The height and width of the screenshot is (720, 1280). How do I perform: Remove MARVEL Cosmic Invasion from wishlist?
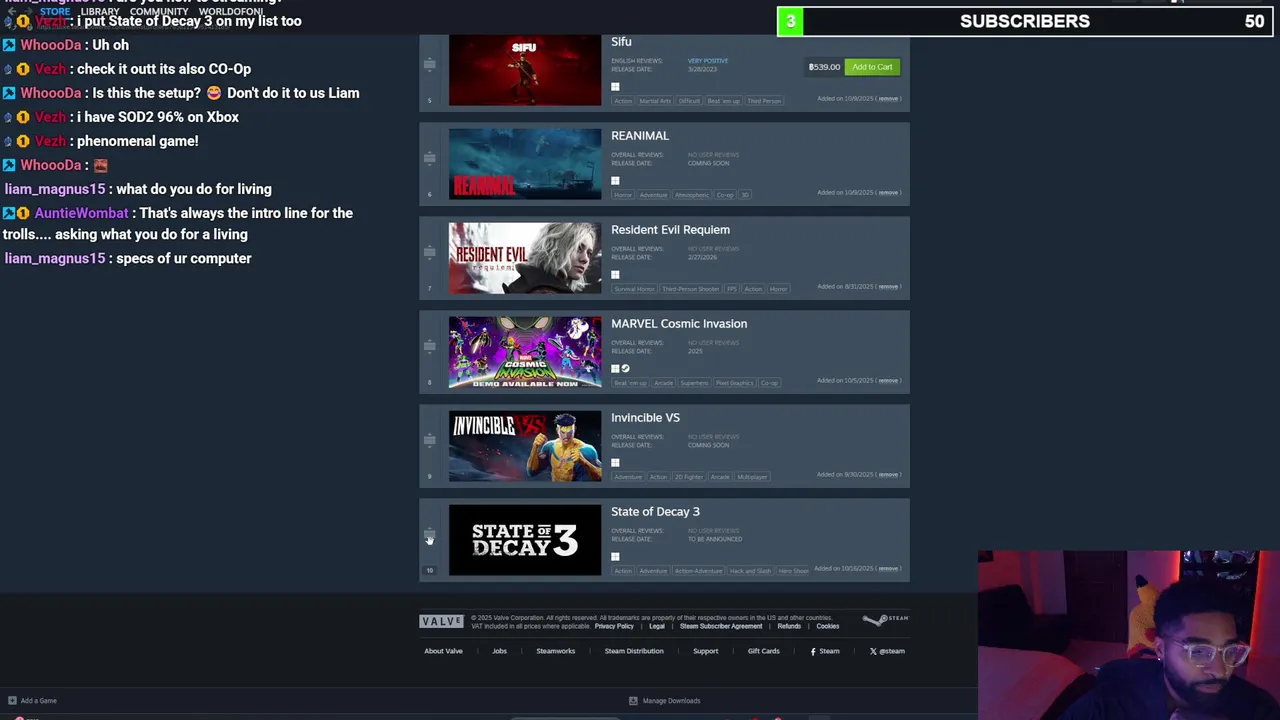888,381
